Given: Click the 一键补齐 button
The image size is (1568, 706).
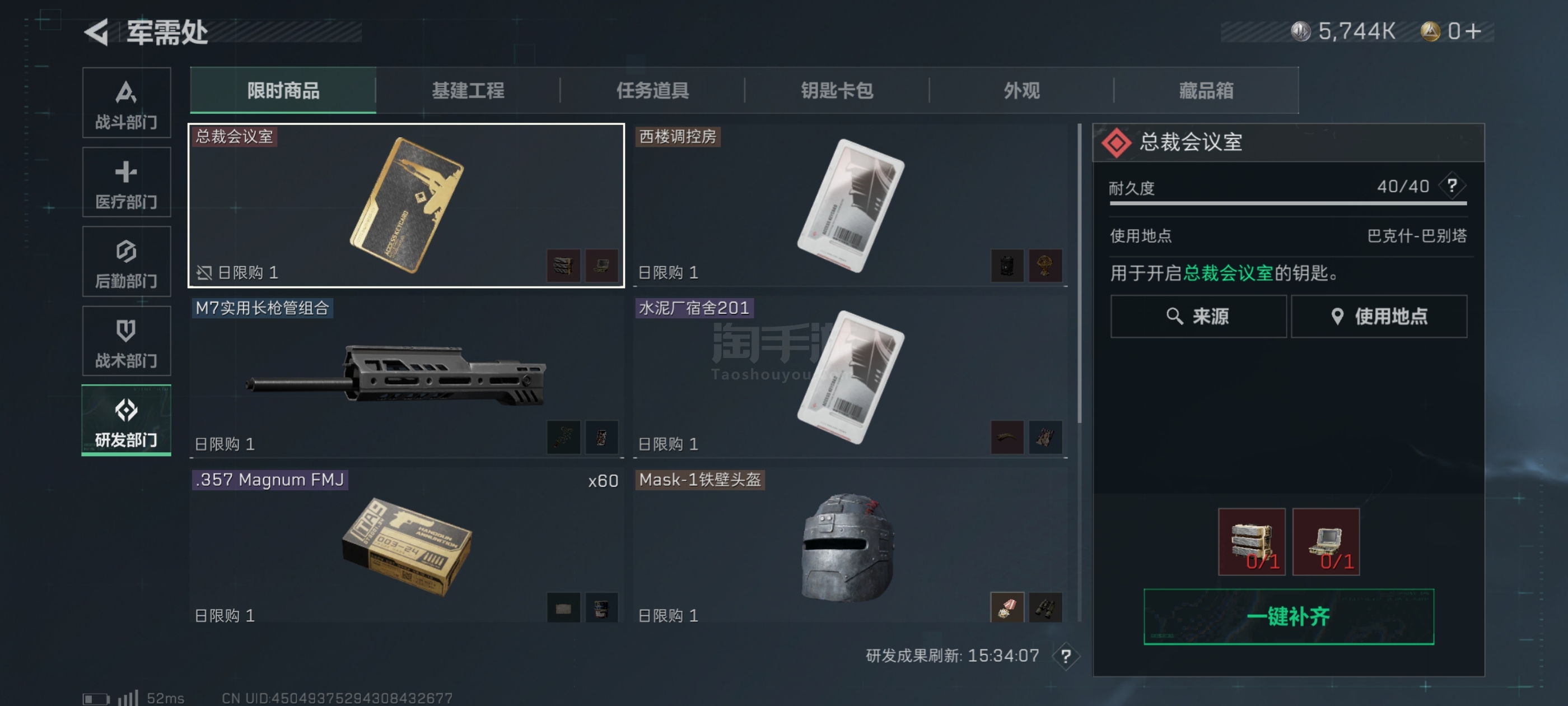Looking at the screenshot, I should (x=1288, y=616).
